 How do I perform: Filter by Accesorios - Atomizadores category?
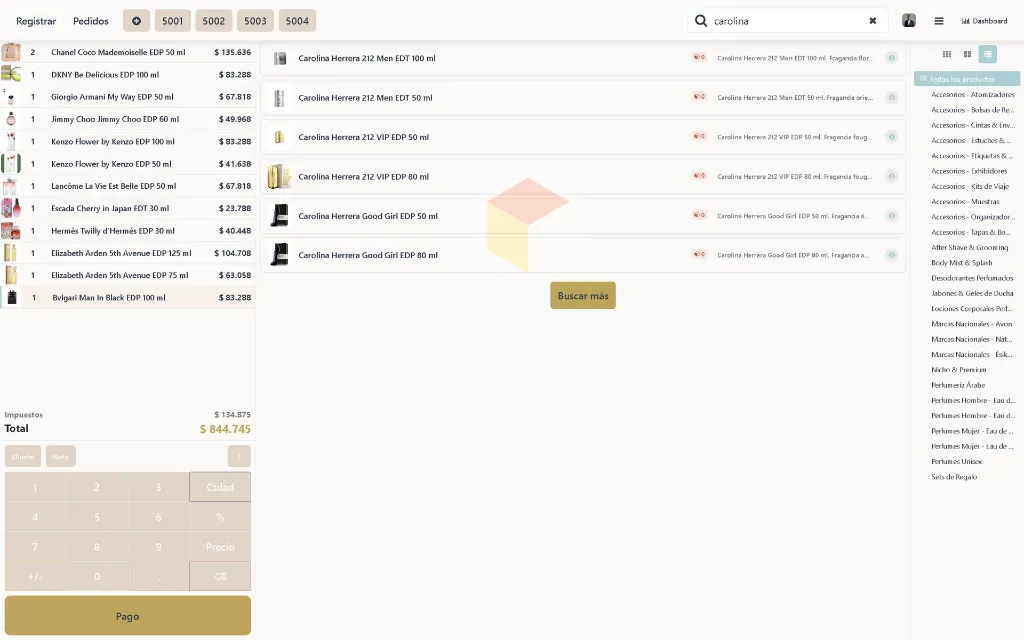click(x=972, y=95)
